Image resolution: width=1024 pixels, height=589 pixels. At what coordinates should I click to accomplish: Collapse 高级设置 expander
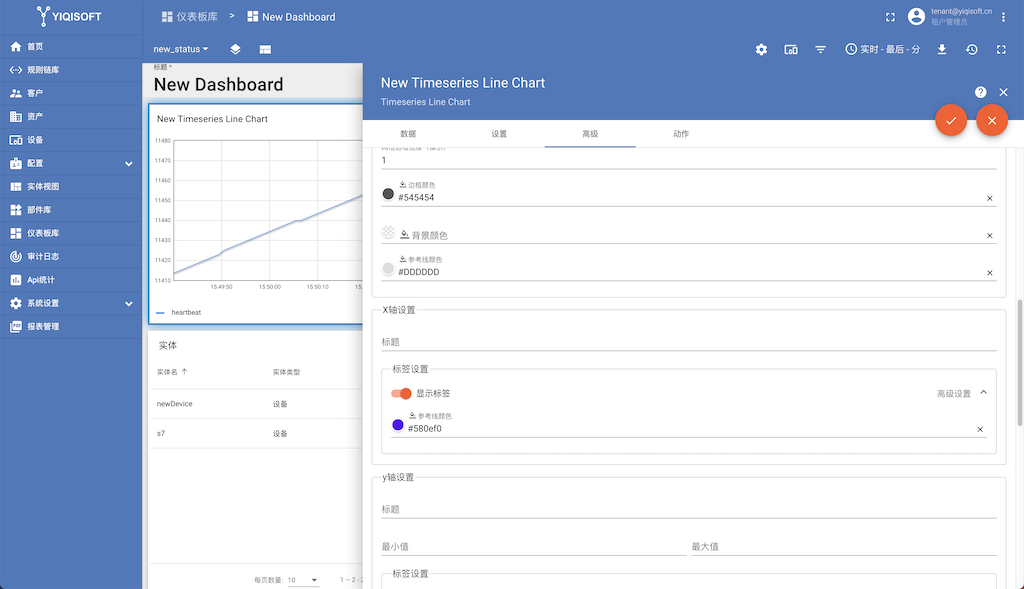(983, 392)
